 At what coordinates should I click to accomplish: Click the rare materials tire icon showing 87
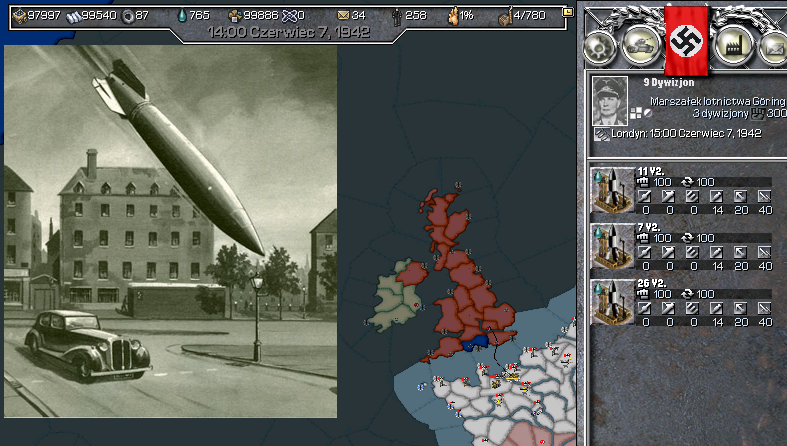[128, 16]
